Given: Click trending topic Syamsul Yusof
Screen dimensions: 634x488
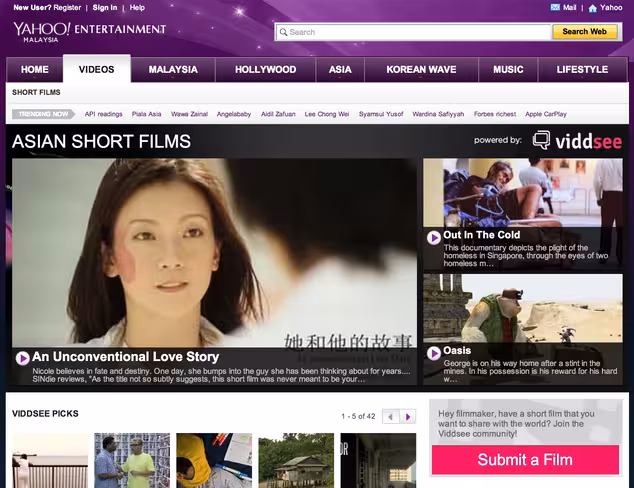Looking at the screenshot, I should click(x=381, y=114).
